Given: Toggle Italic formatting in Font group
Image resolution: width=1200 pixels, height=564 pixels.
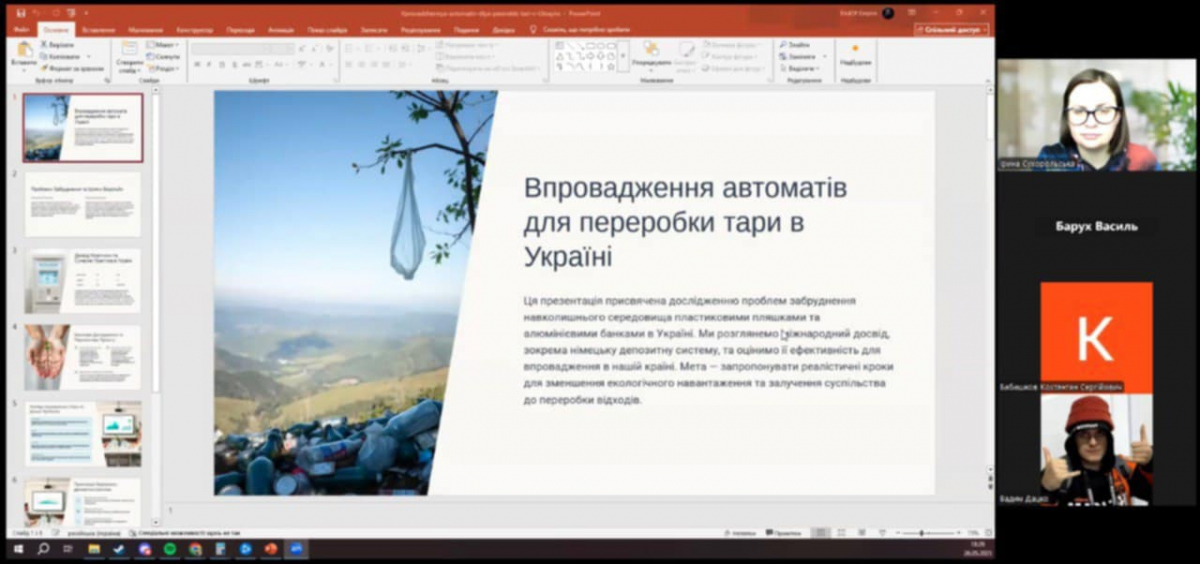Looking at the screenshot, I should pos(209,64).
